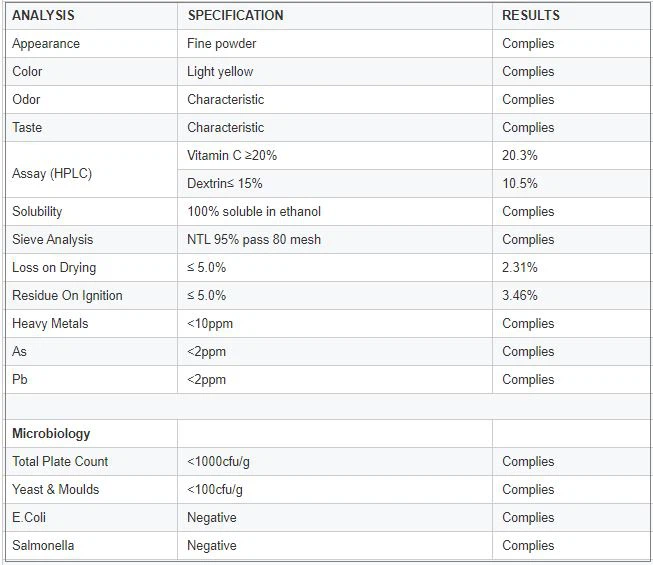This screenshot has width=653, height=565.
Task: Select the Appearance row label
Action: pyautogui.click(x=46, y=44)
